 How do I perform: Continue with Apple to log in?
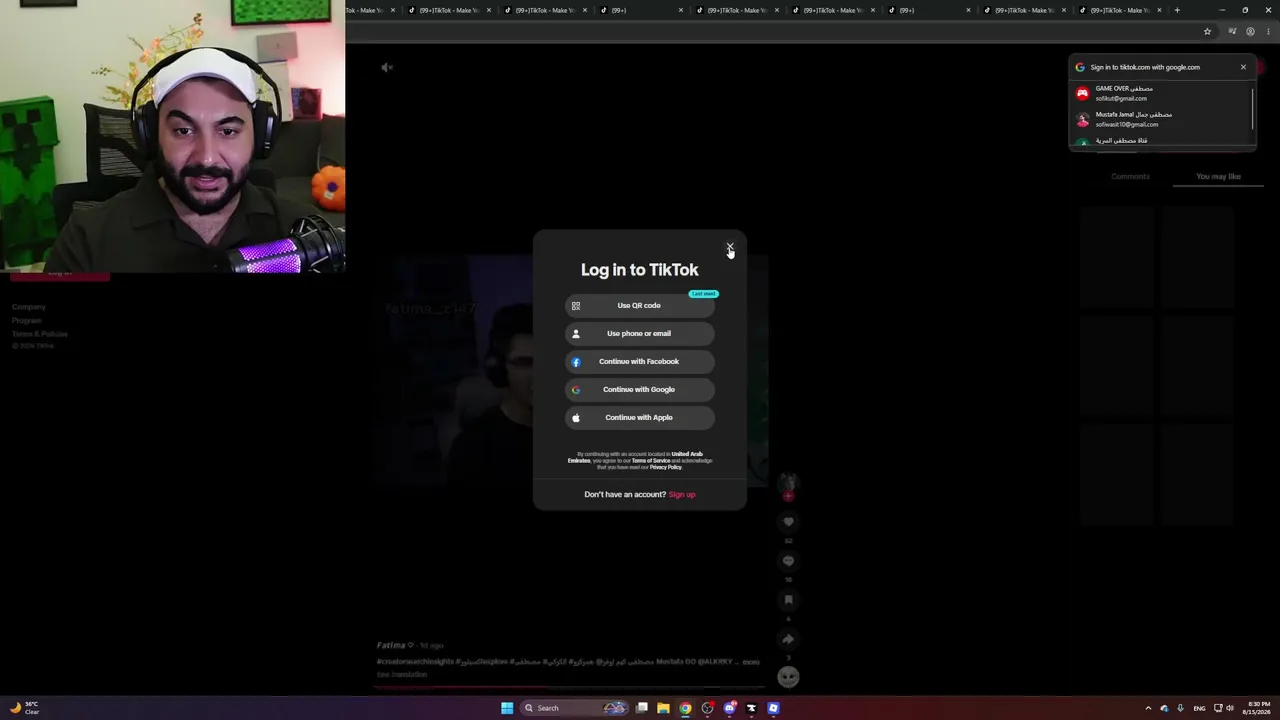[x=639, y=417]
